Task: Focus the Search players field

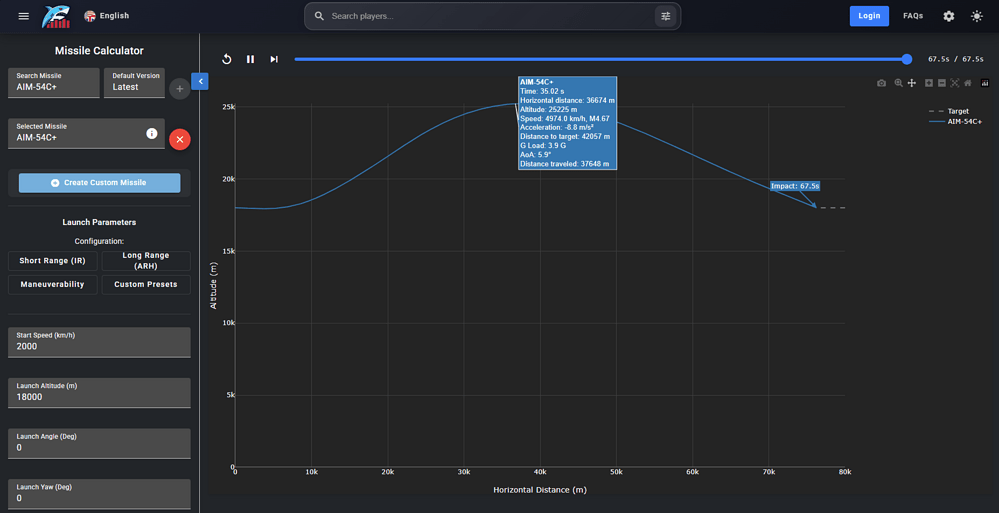Action: (x=491, y=16)
